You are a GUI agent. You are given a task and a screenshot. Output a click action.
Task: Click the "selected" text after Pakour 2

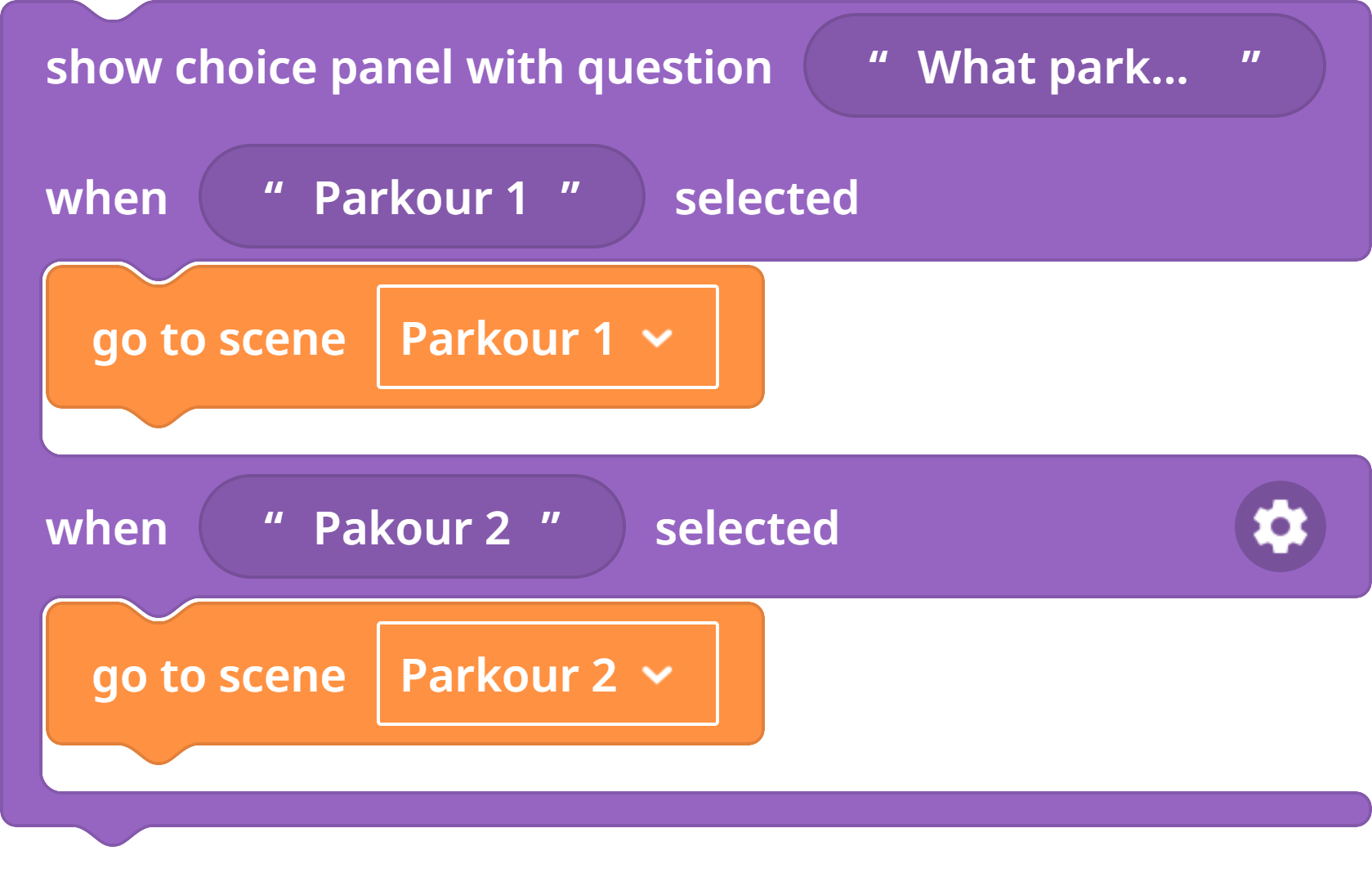tap(747, 528)
